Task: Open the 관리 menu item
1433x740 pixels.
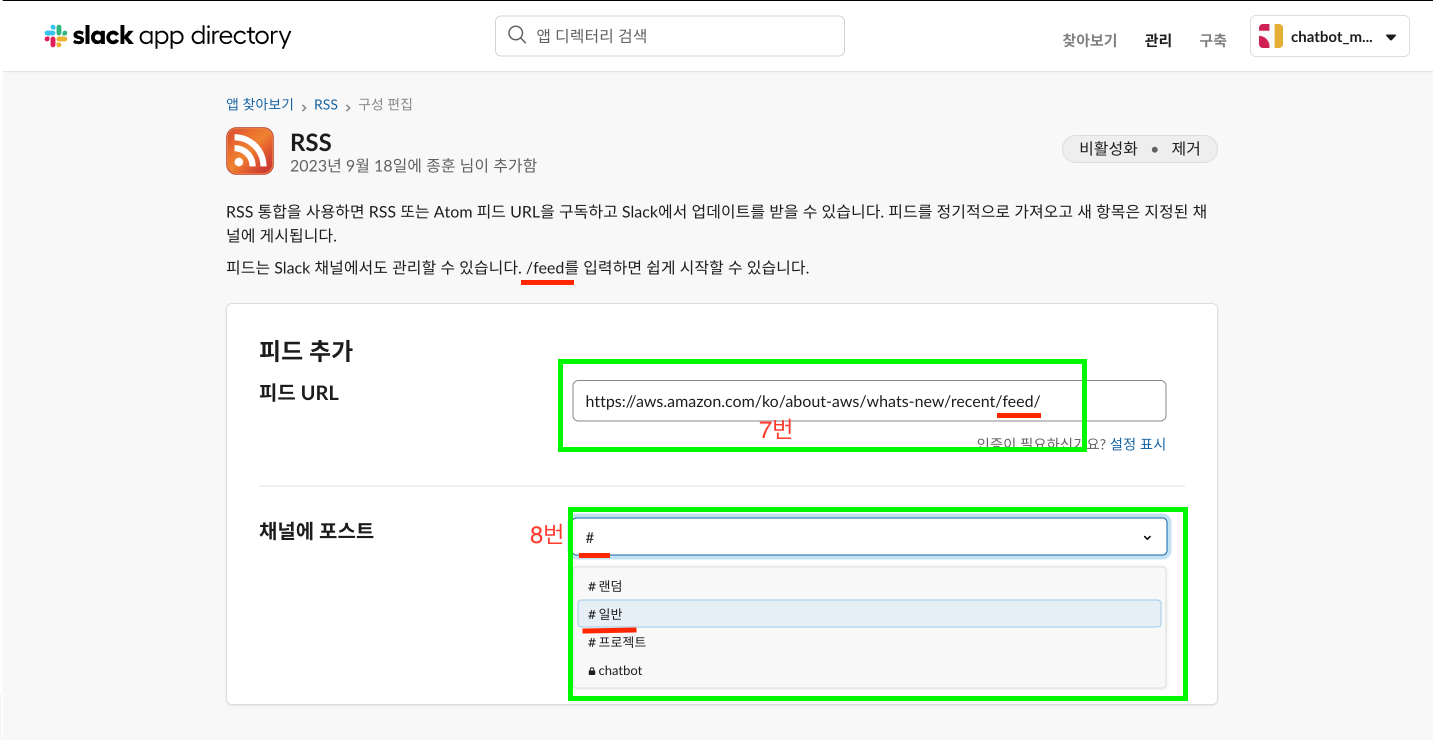Action: 1158,41
